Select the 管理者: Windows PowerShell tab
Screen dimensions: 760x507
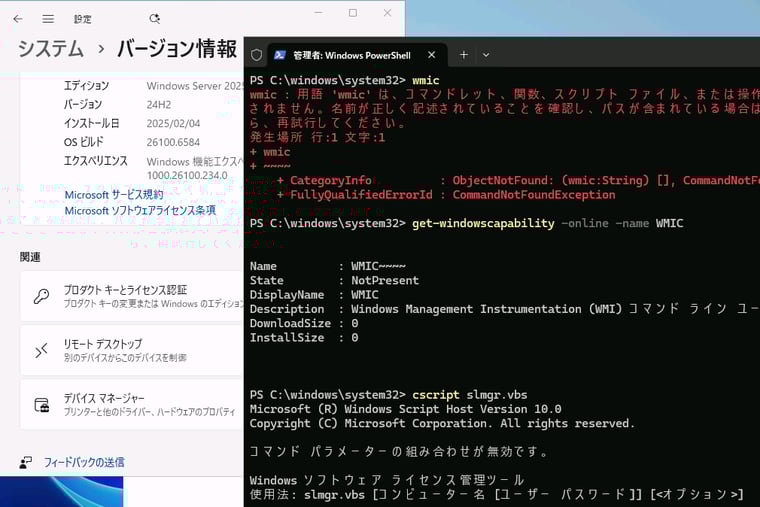(x=350, y=55)
